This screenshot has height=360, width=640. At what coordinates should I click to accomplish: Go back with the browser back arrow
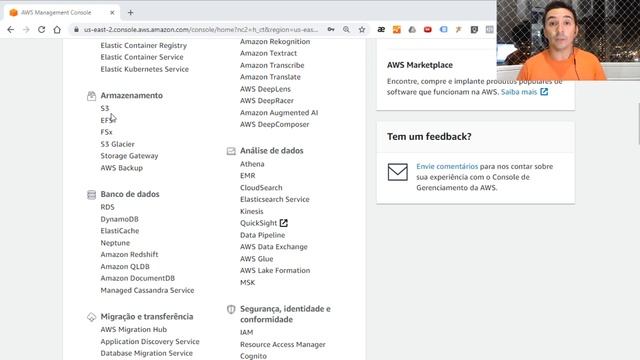(x=11, y=29)
